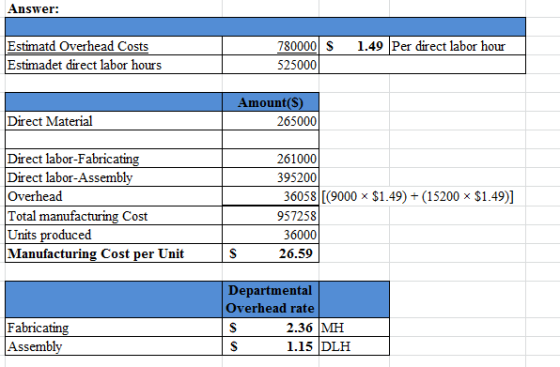Select the 36058 overhead amount cell
This screenshot has height=367, width=560.
[x=270, y=196]
